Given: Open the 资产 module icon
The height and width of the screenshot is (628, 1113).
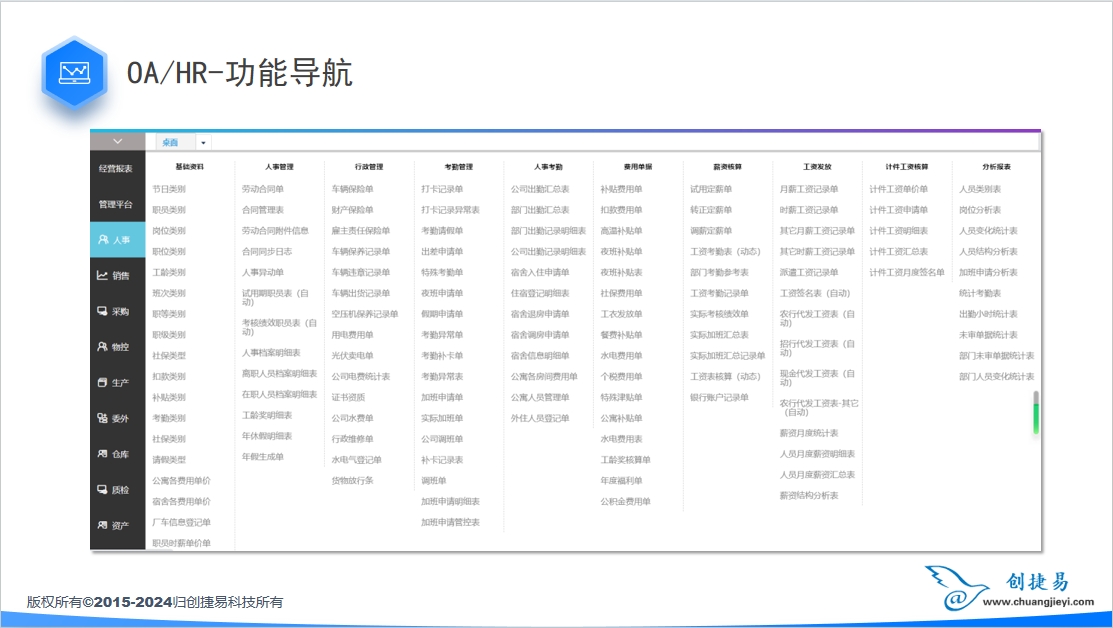Looking at the screenshot, I should [102, 525].
